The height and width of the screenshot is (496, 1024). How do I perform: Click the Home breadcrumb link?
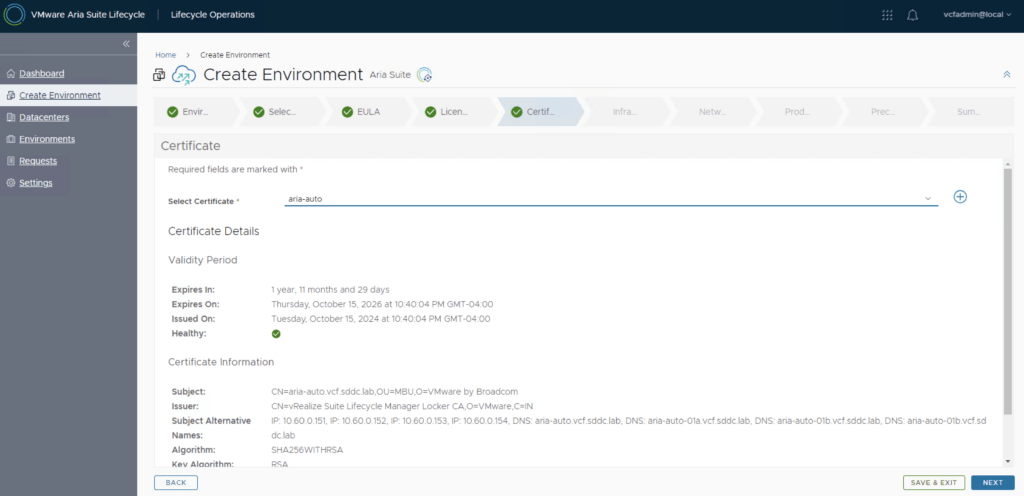tap(166, 55)
